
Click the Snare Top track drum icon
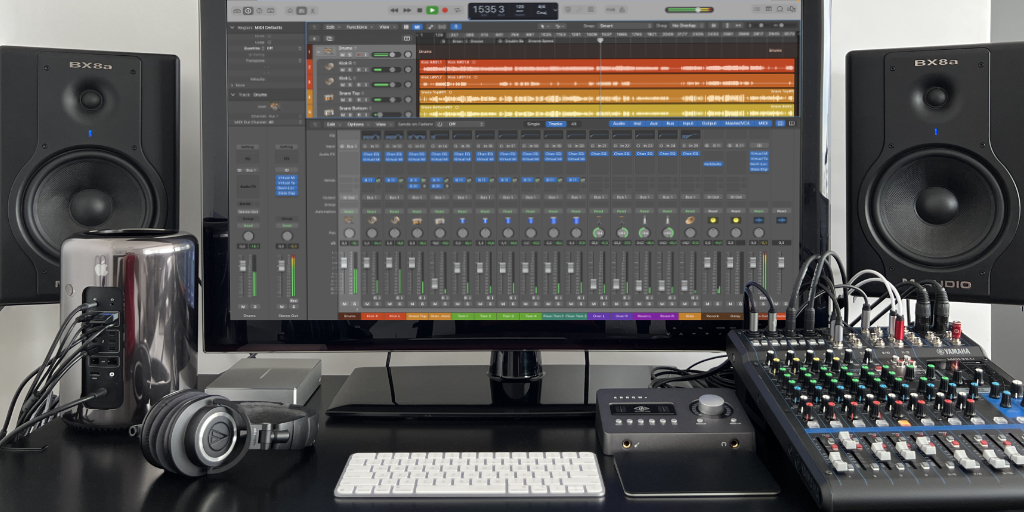(329, 99)
